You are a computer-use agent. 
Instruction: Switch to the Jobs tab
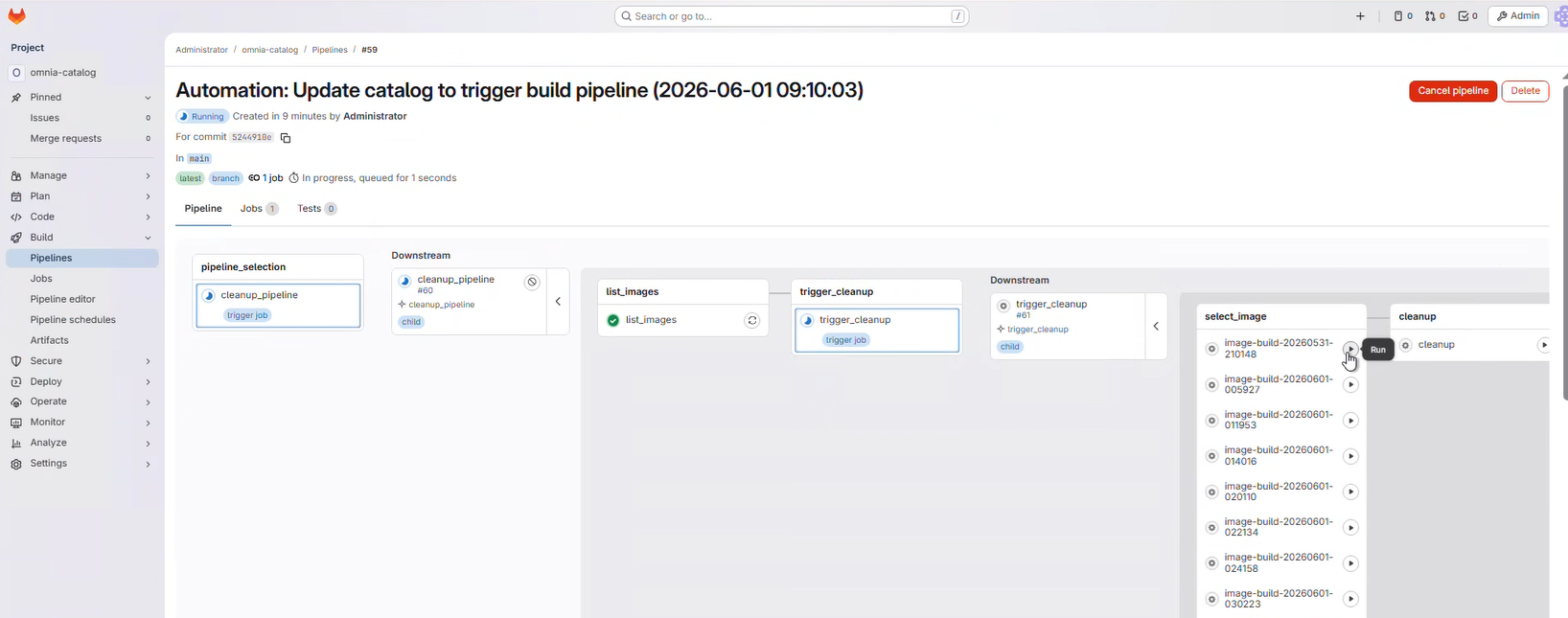259,209
